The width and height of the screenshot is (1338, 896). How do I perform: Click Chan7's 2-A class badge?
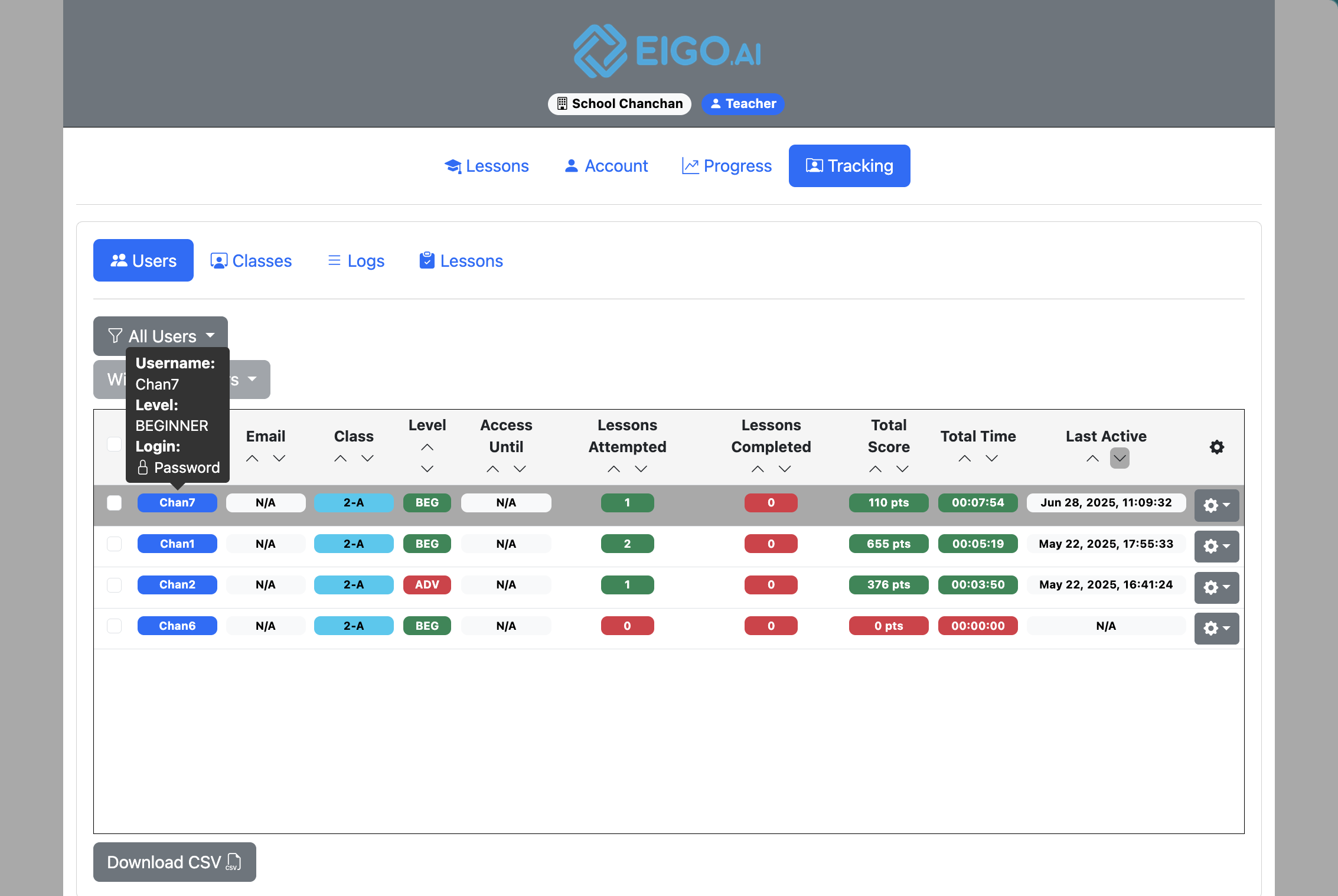[354, 503]
